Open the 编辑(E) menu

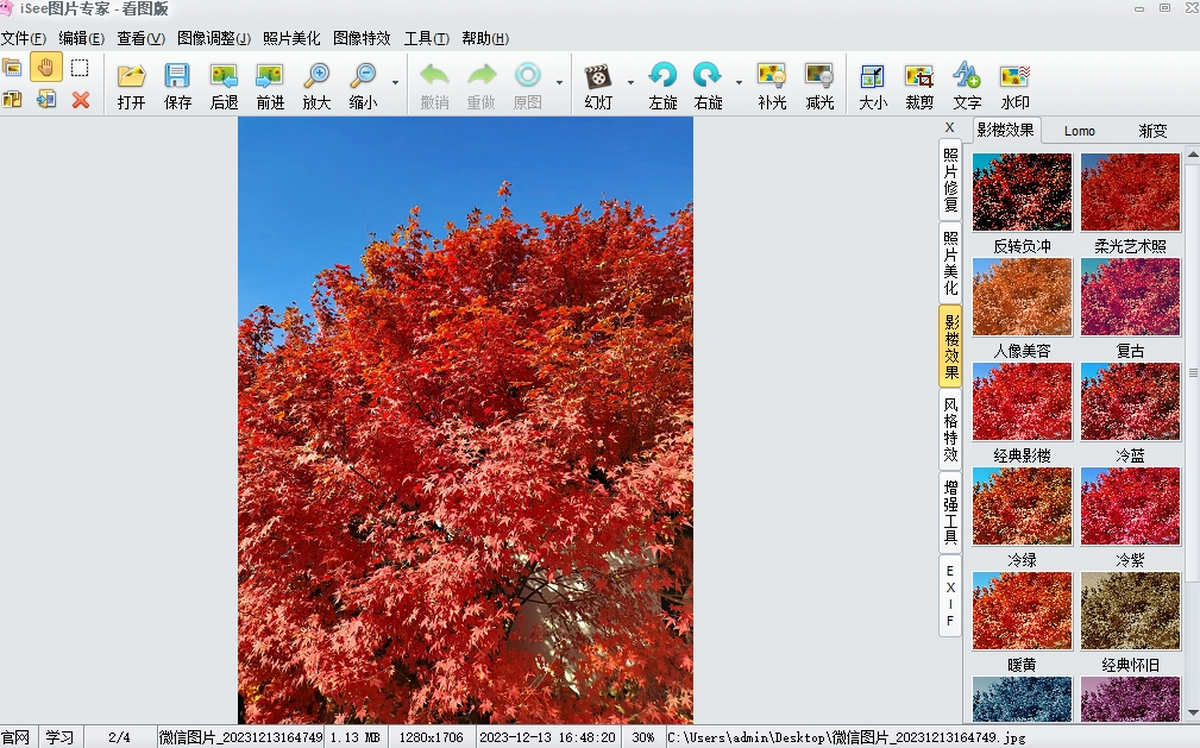pos(82,39)
